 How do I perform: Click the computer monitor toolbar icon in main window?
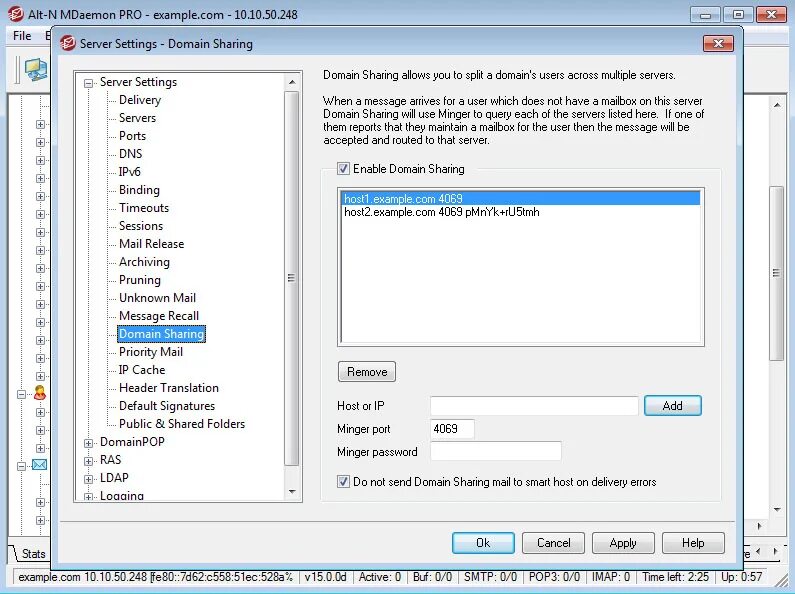pos(35,69)
